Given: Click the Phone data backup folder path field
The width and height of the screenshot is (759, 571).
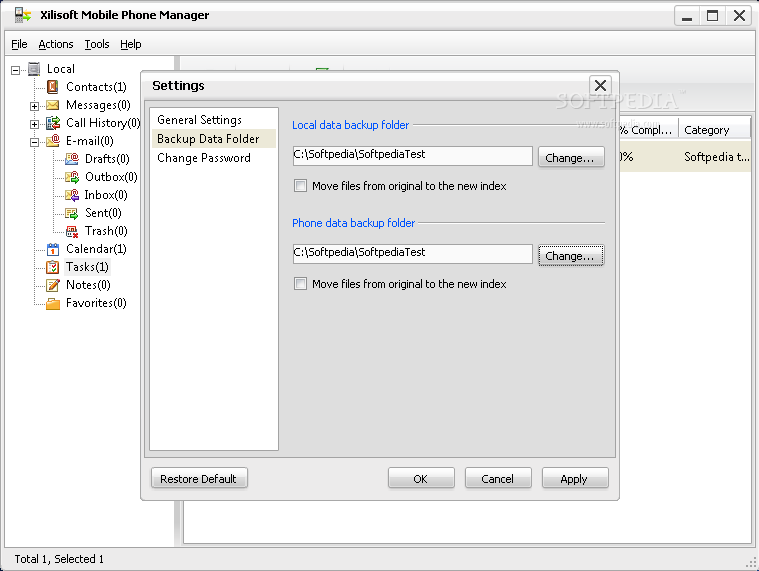Looking at the screenshot, I should point(412,254).
